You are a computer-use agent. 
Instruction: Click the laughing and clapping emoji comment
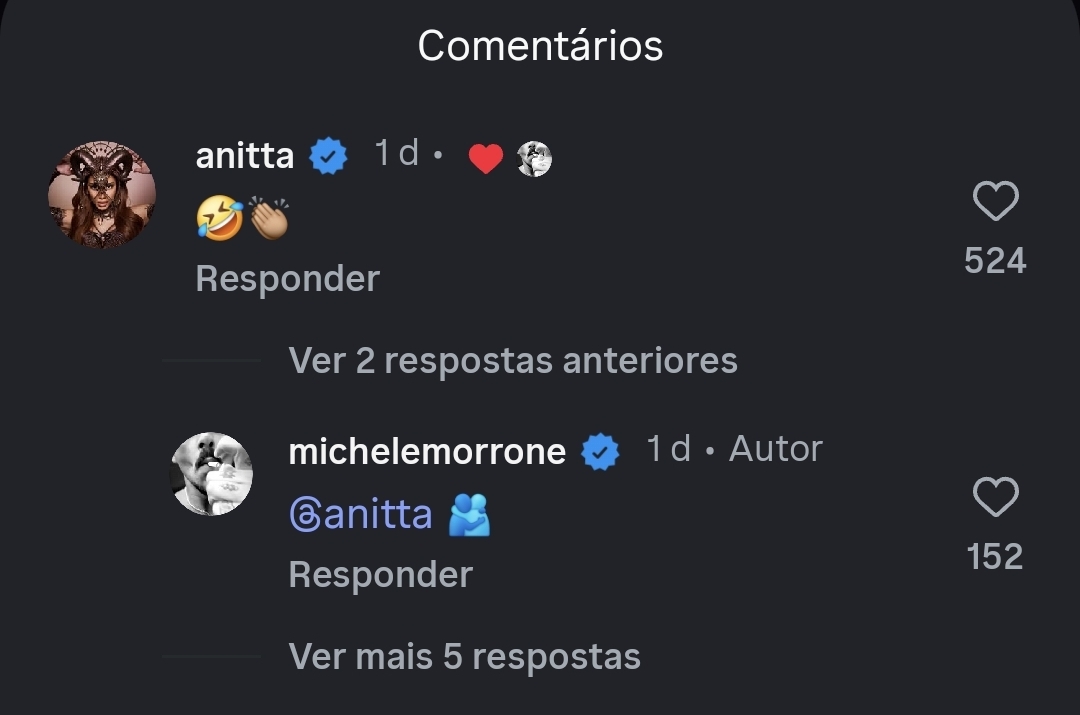coord(242,218)
